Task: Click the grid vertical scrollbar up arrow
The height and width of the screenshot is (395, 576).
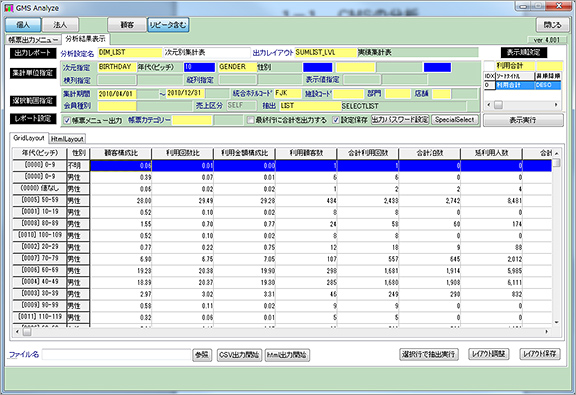Action: click(x=557, y=154)
